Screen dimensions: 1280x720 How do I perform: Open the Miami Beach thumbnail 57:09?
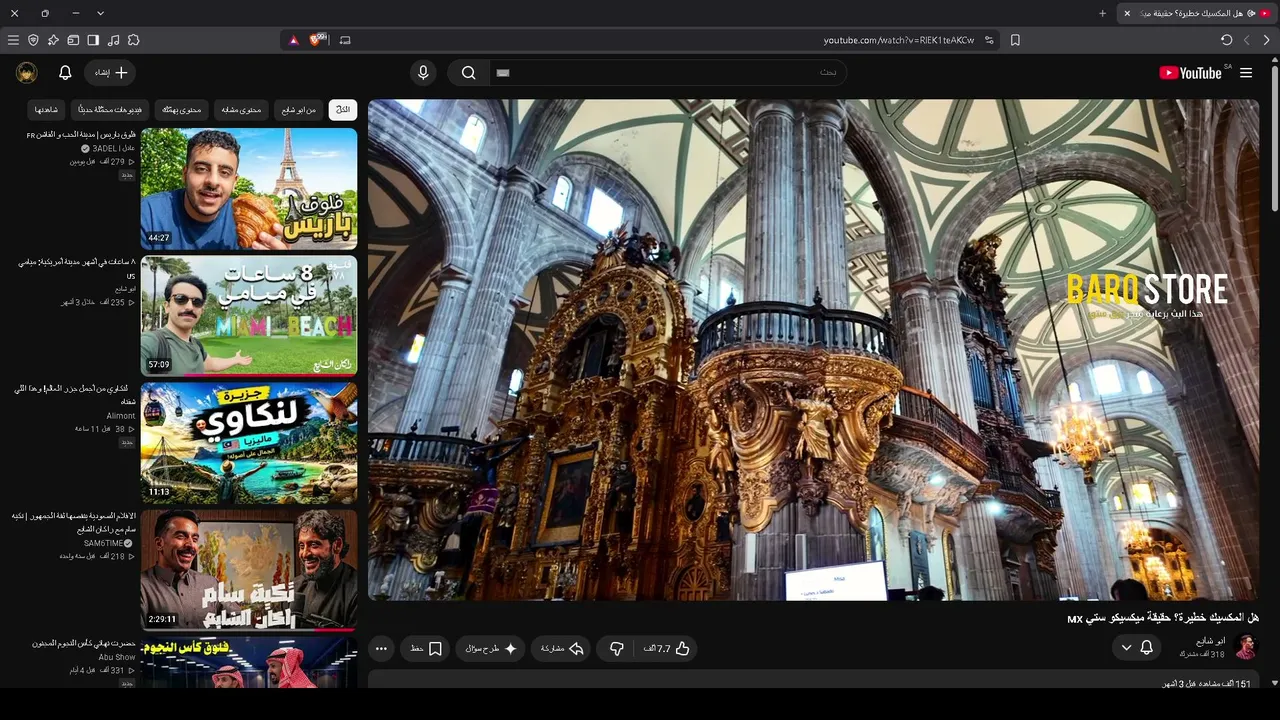(249, 315)
